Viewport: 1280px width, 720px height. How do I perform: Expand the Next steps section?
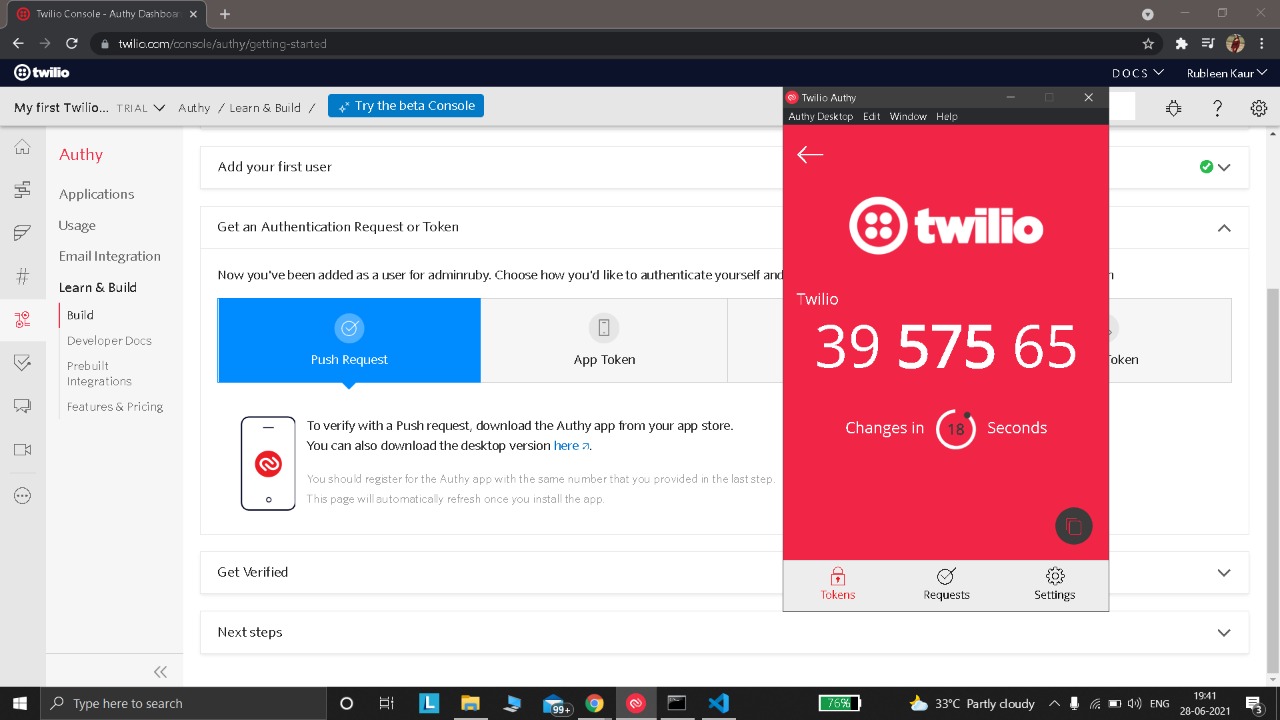(x=724, y=632)
